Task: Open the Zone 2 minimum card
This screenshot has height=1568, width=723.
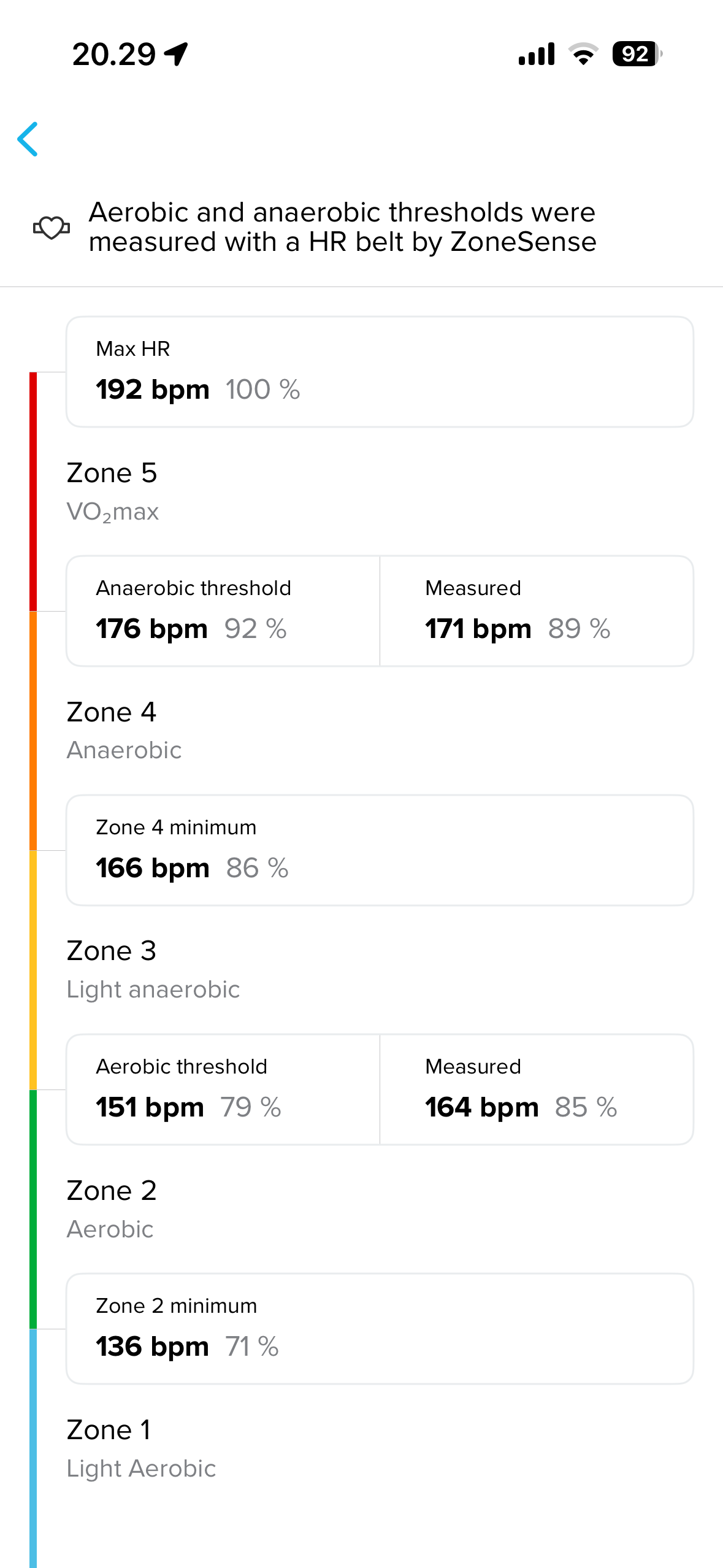Action: click(x=380, y=1329)
